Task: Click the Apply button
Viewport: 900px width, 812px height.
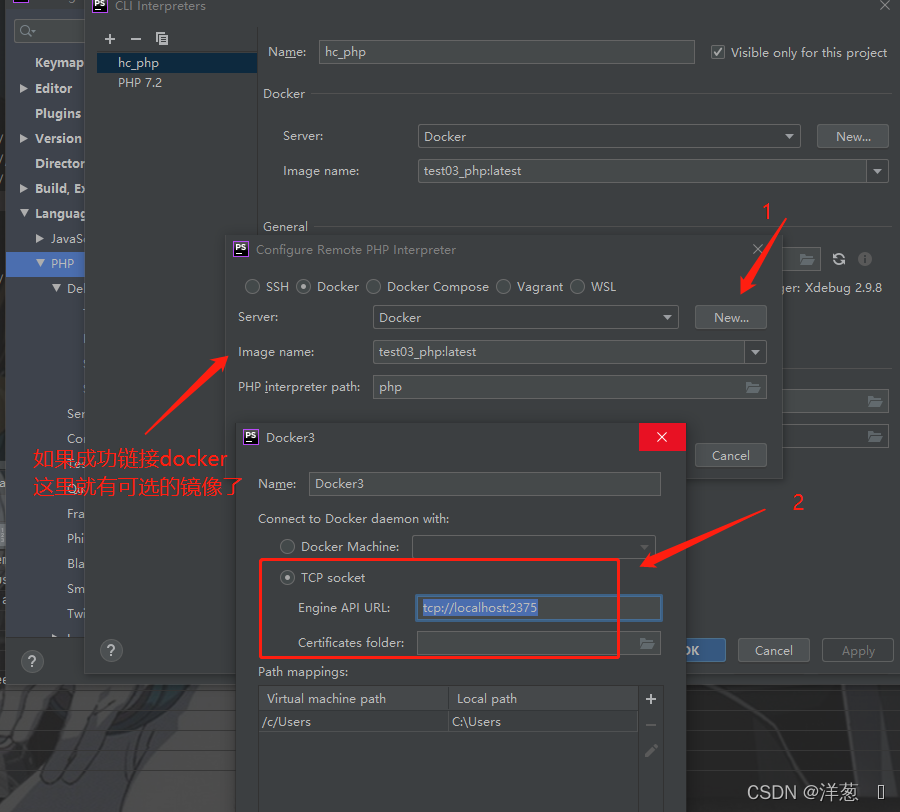Action: click(x=858, y=650)
